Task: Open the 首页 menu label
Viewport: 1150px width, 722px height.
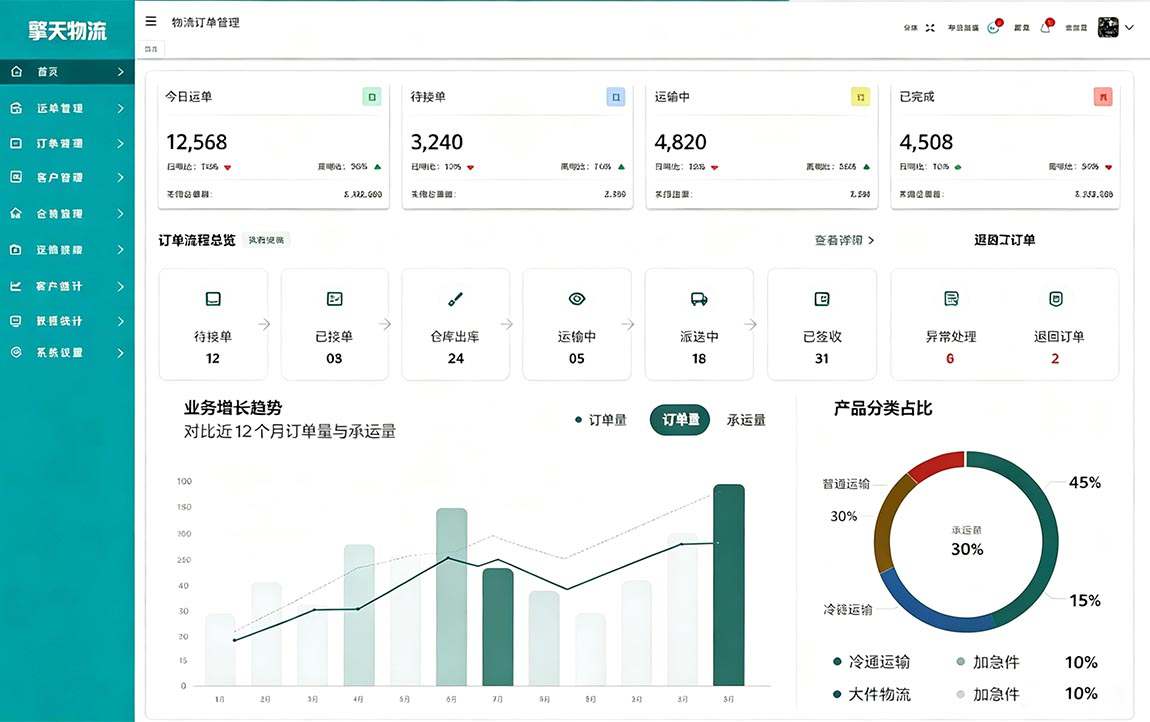Action: (48, 71)
